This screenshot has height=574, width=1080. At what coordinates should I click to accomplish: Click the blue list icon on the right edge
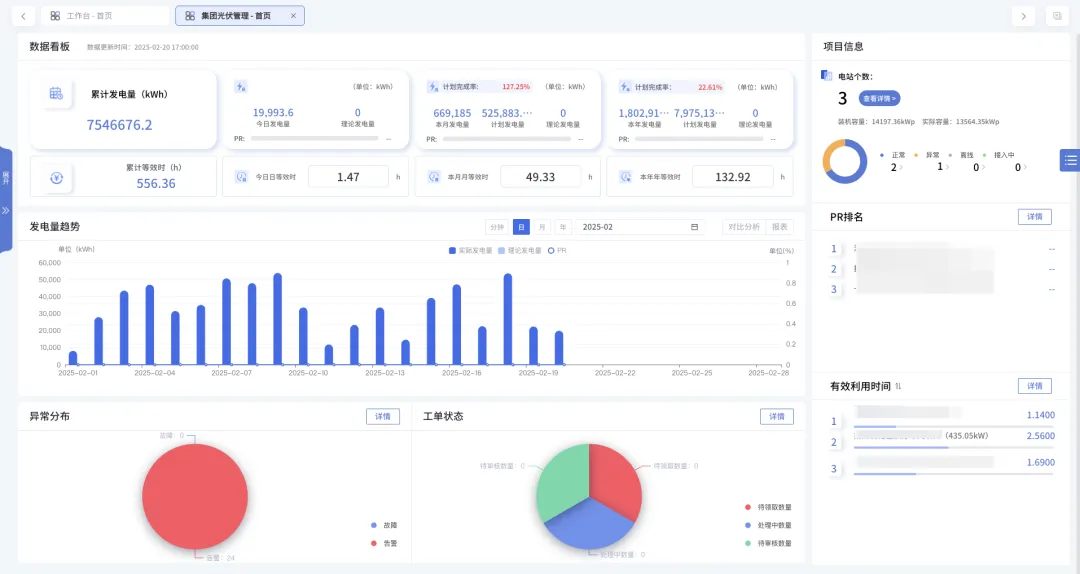(x=1070, y=160)
